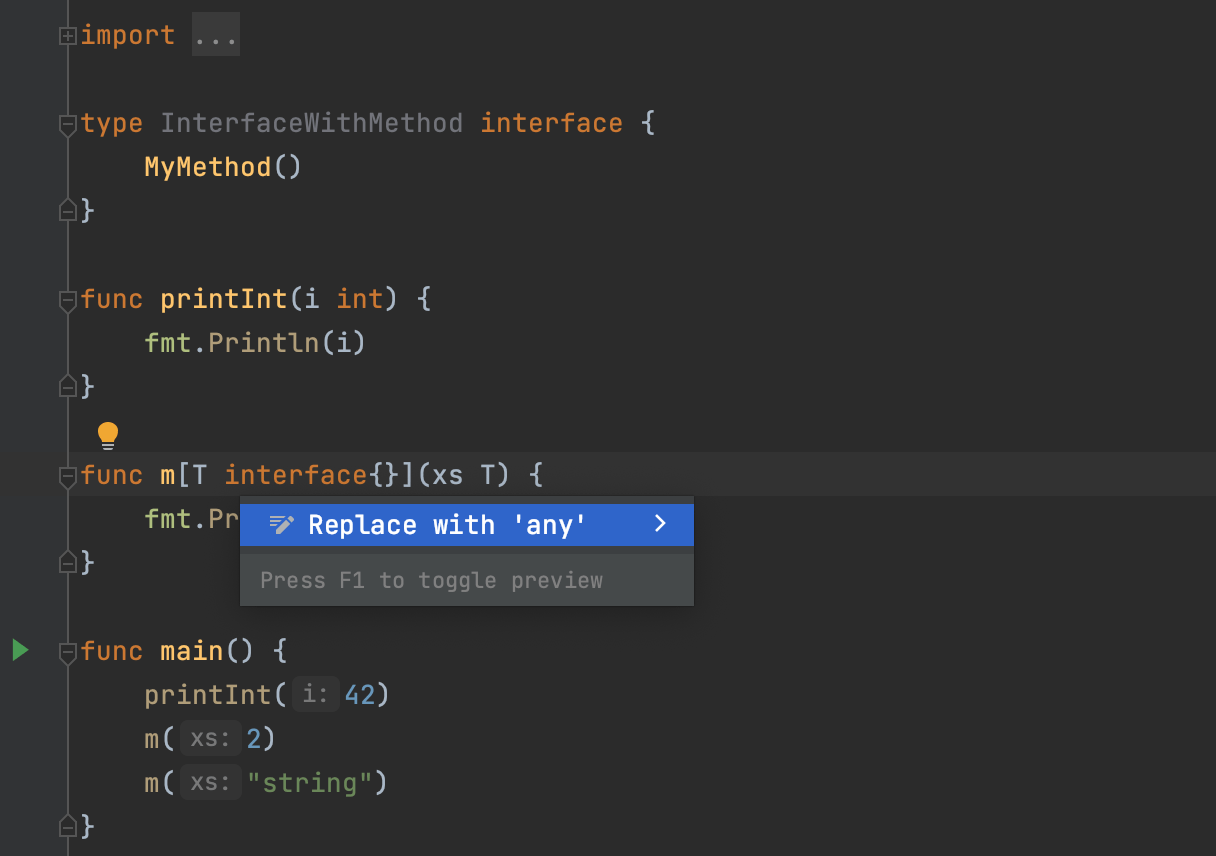This screenshot has width=1216, height=856.
Task: Click the InterfaceWithMethod type name
Action: (311, 124)
